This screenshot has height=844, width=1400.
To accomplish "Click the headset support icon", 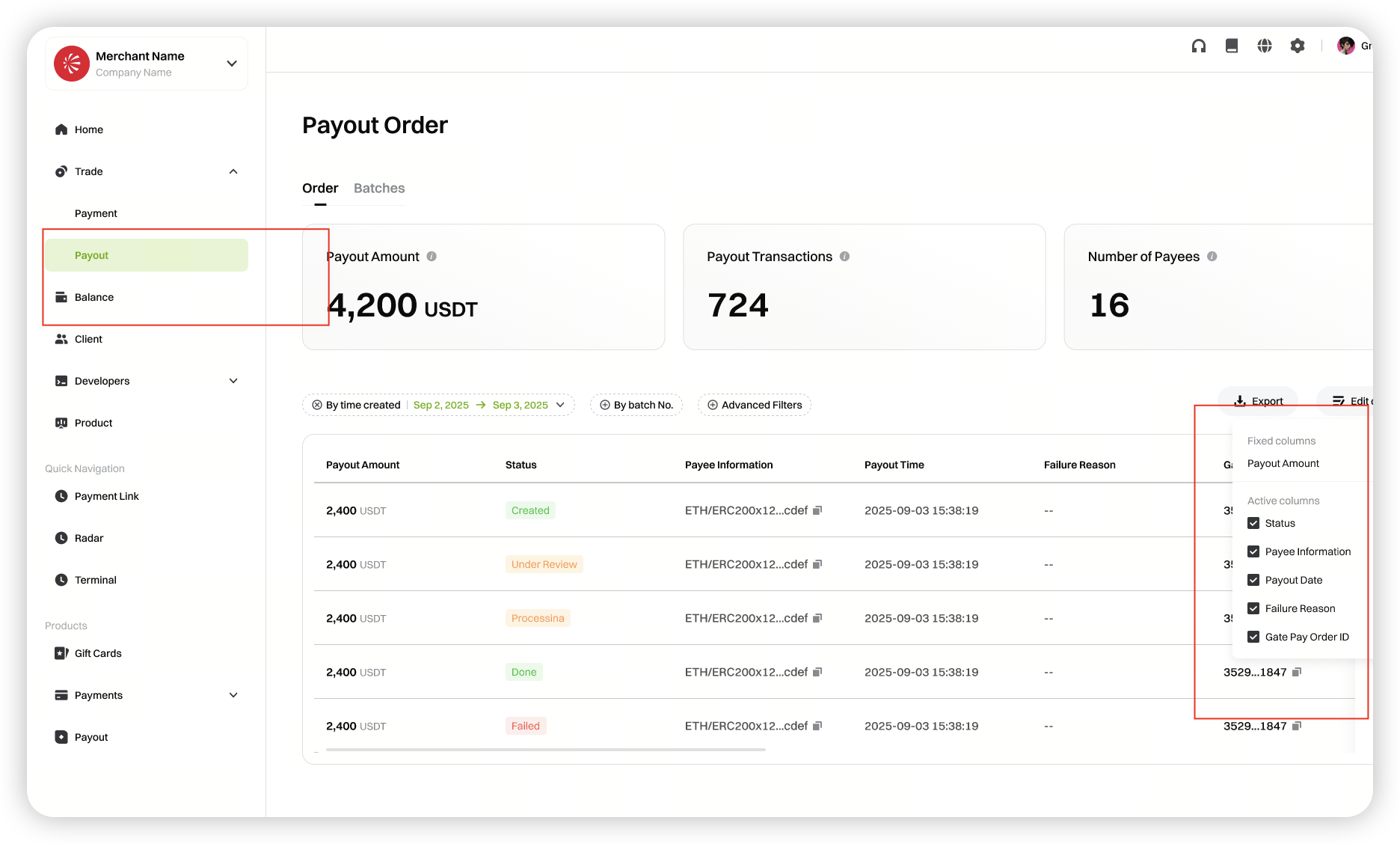I will coord(1199,46).
